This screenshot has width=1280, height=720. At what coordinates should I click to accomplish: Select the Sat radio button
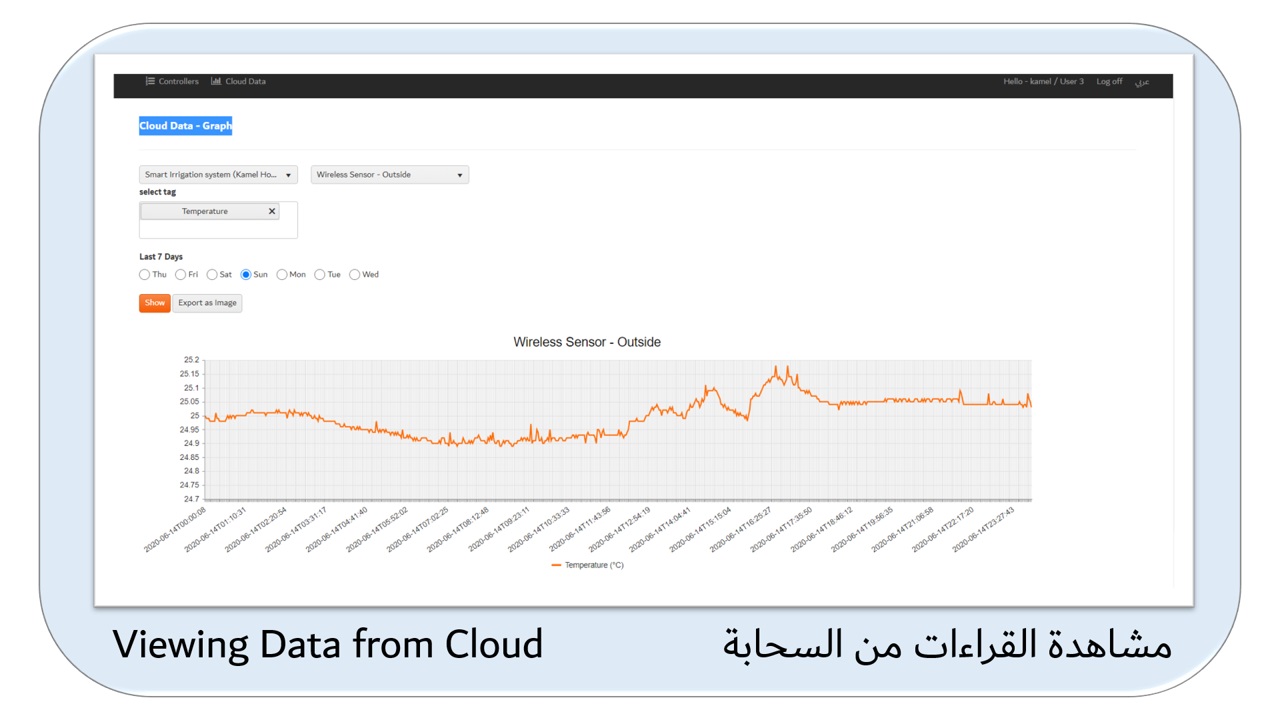(212, 275)
